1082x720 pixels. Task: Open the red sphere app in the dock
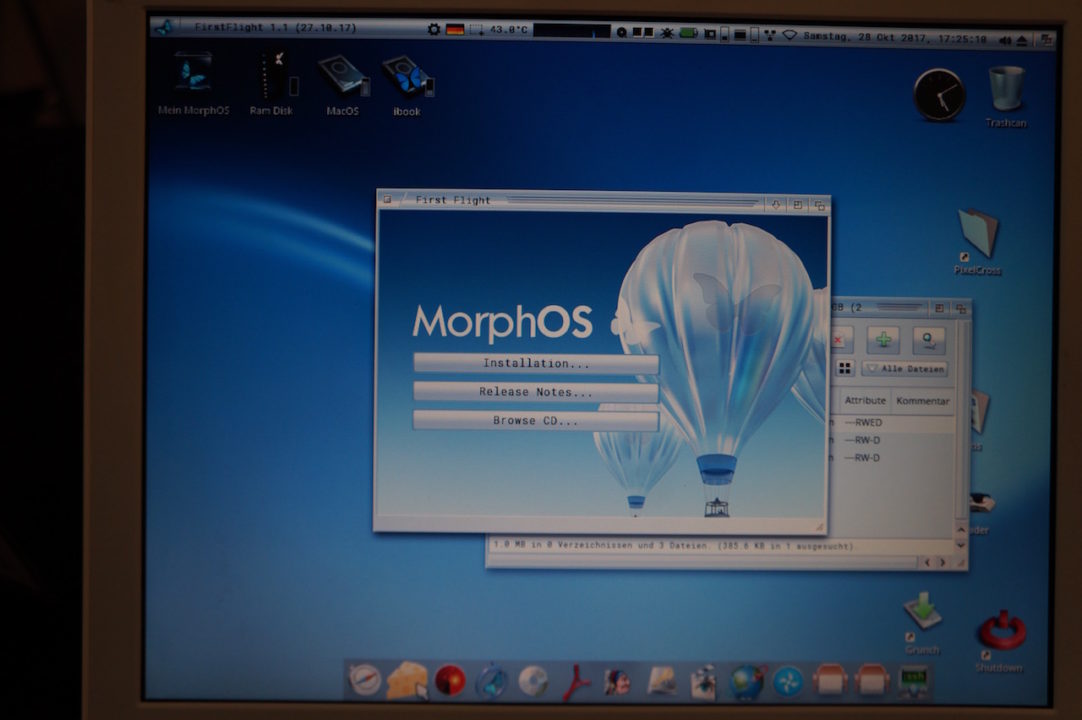pos(450,681)
